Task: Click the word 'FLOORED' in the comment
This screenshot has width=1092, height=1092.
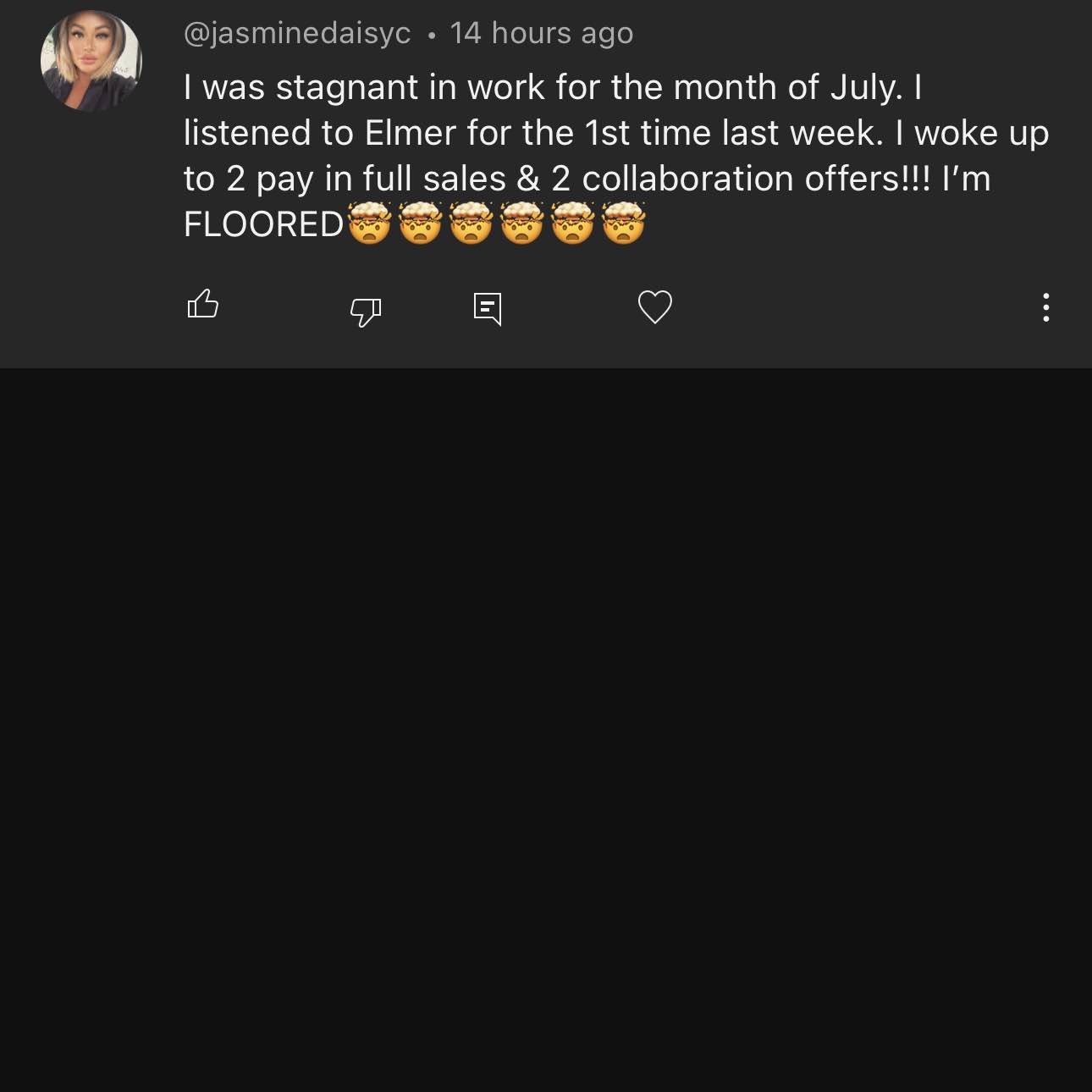Action: (x=264, y=224)
